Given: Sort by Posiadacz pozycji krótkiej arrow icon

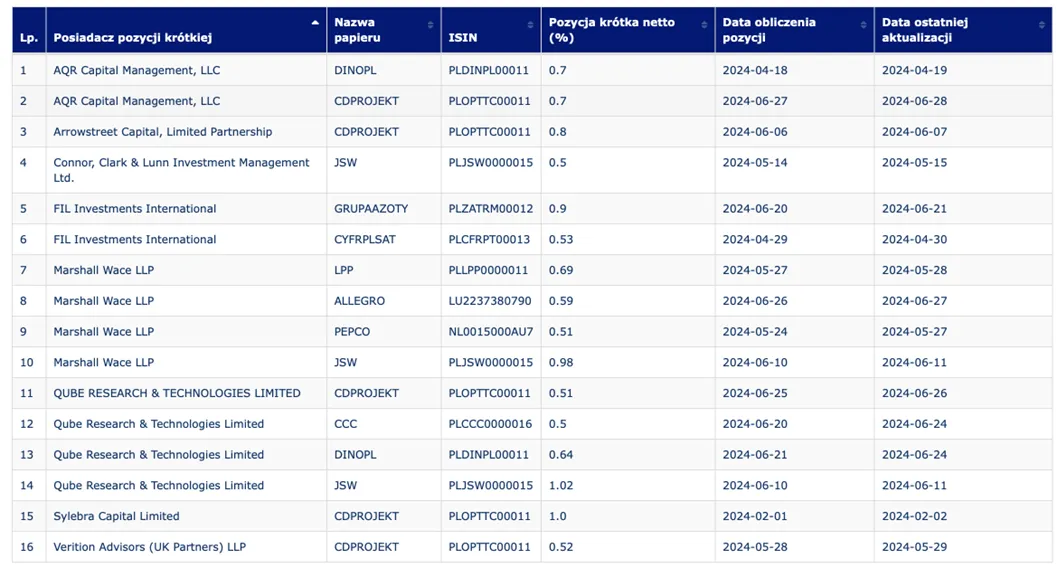Looking at the screenshot, I should point(315,23).
